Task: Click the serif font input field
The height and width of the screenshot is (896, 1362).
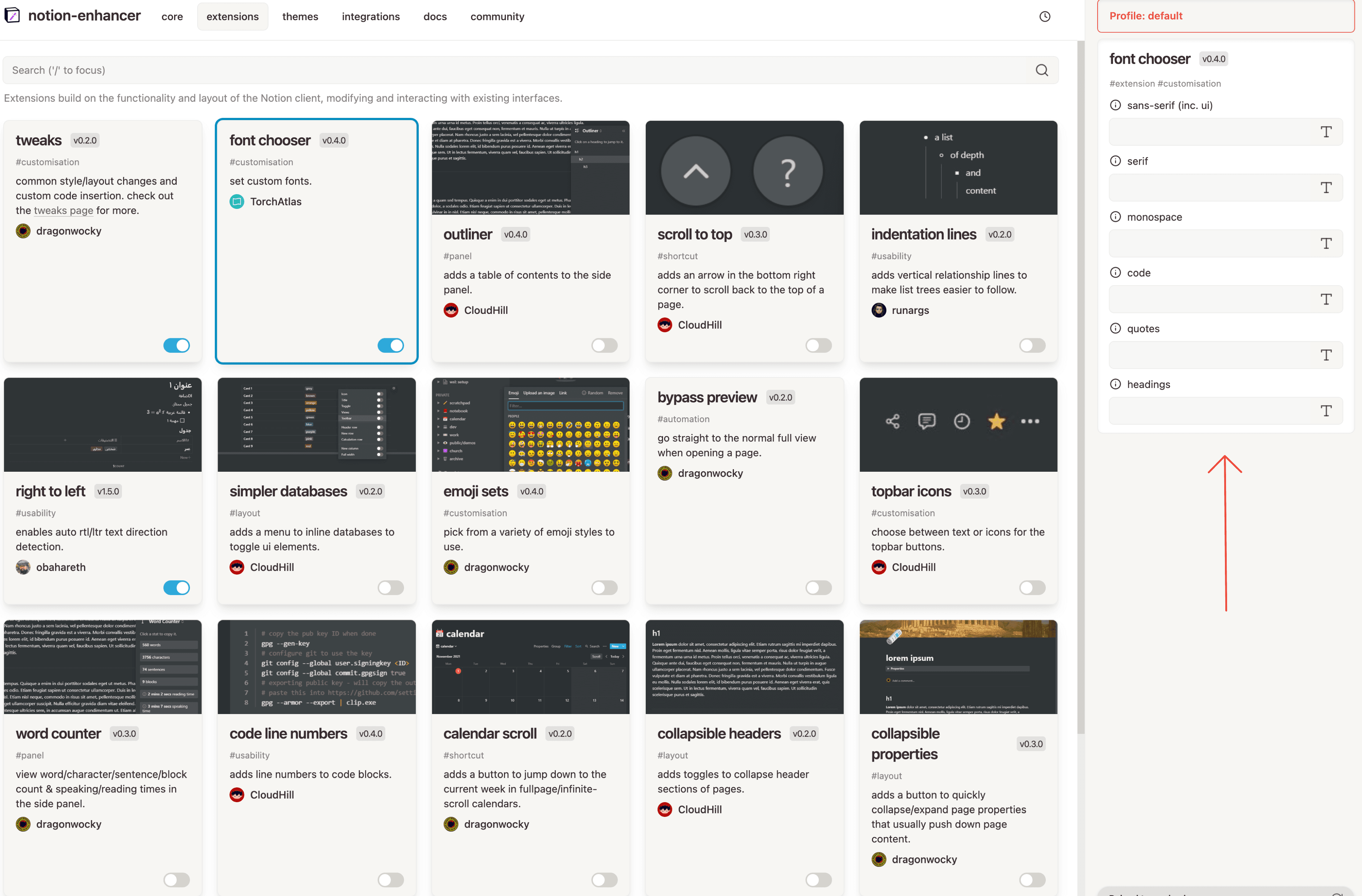Action: (x=1226, y=188)
